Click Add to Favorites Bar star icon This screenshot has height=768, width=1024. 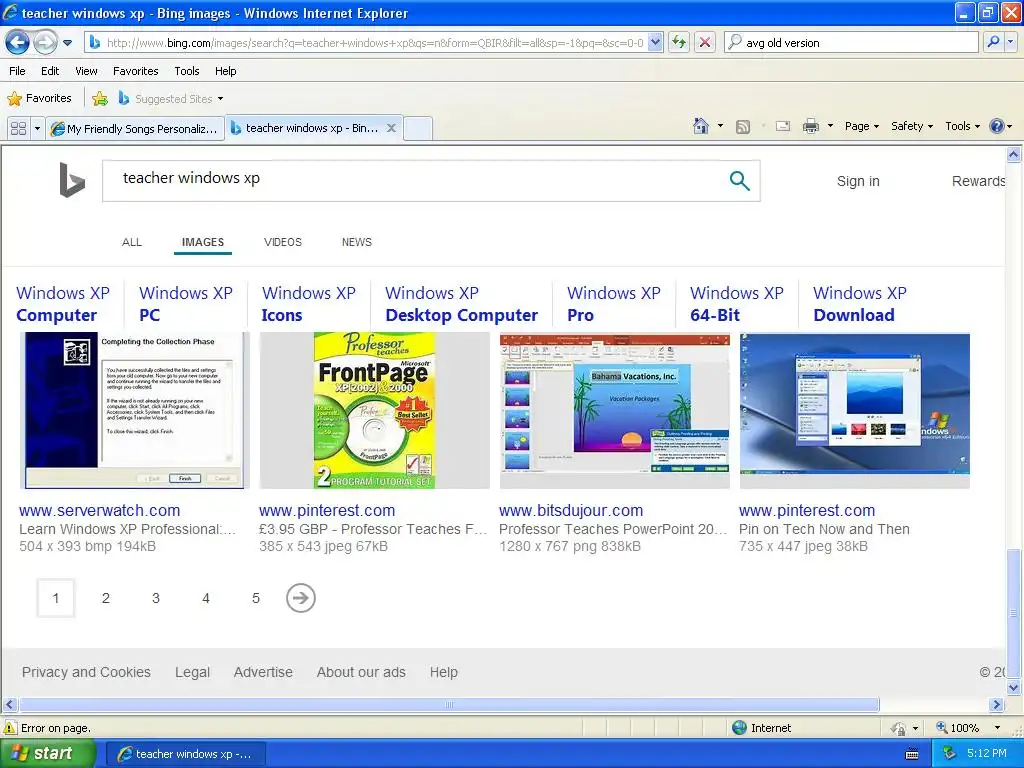(x=100, y=99)
